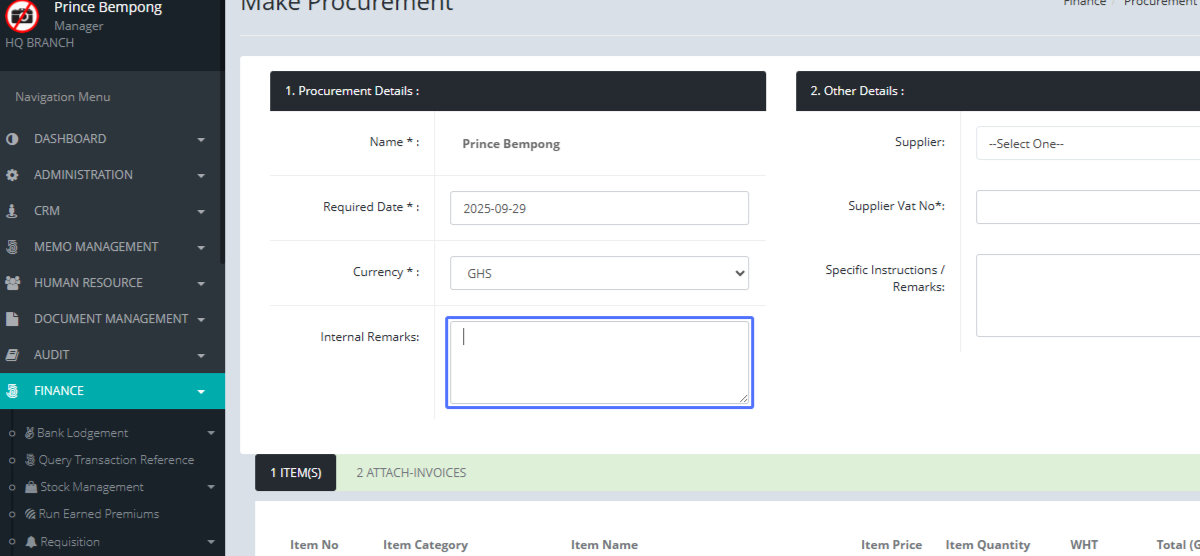1200x556 pixels.
Task: Click the Human Resource people icon
Action: 13,283
